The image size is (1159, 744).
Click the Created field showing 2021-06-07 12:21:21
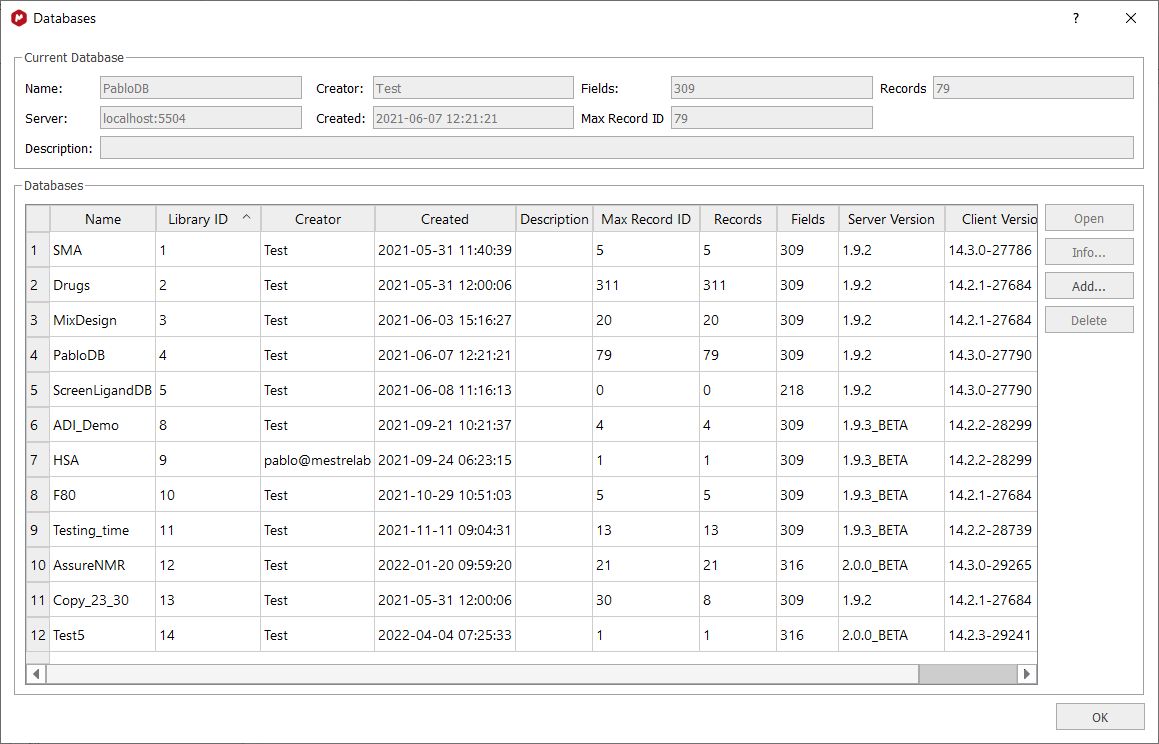click(473, 118)
